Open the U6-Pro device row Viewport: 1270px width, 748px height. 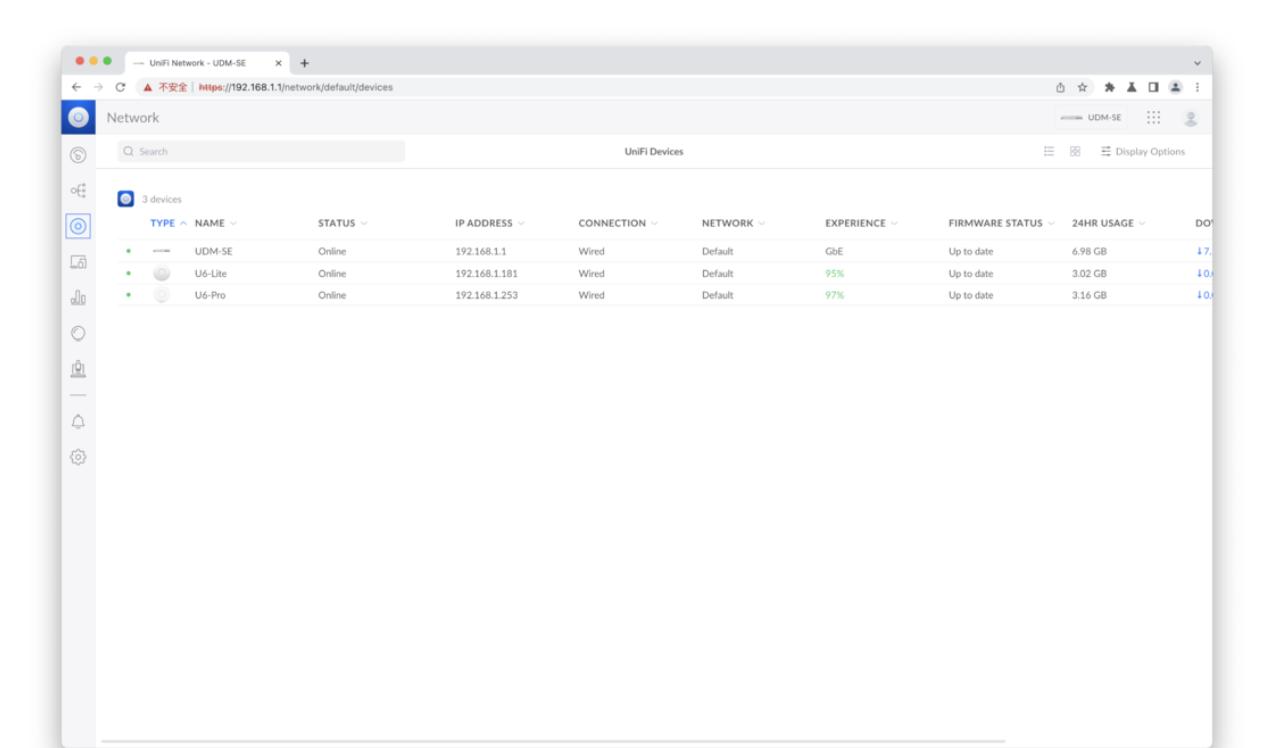pos(210,295)
